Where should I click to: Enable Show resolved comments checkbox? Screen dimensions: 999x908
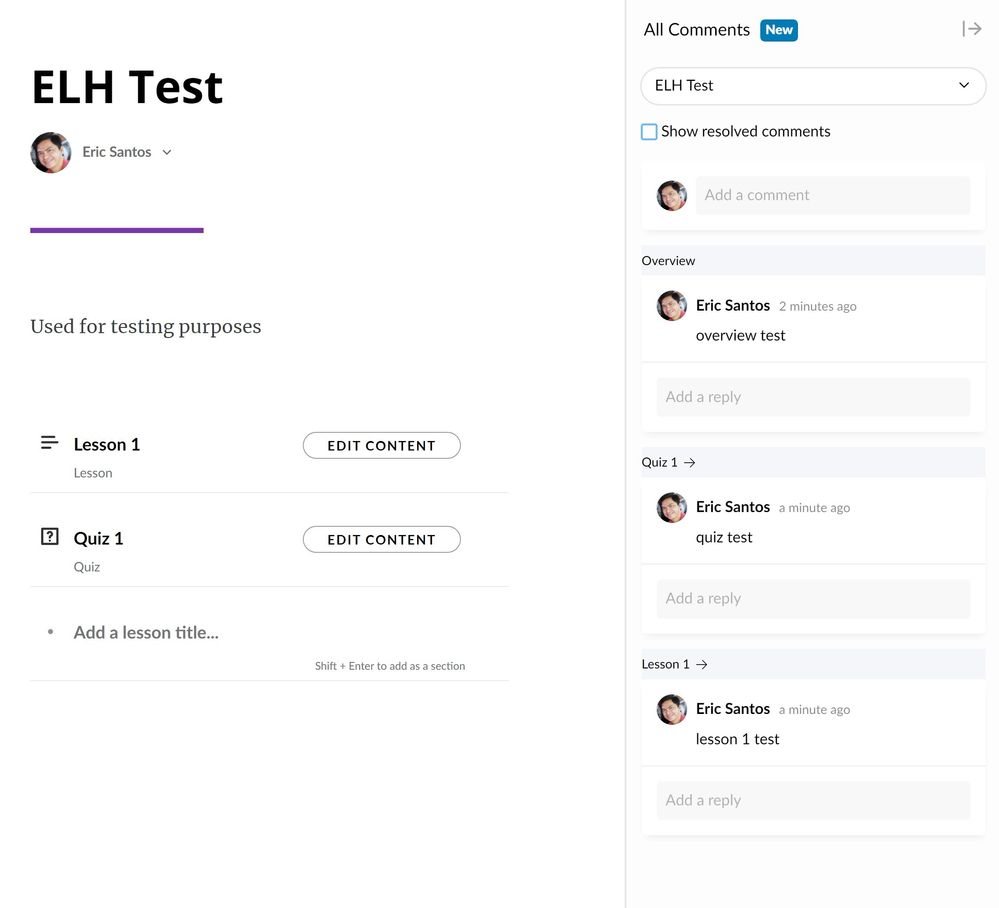650,132
